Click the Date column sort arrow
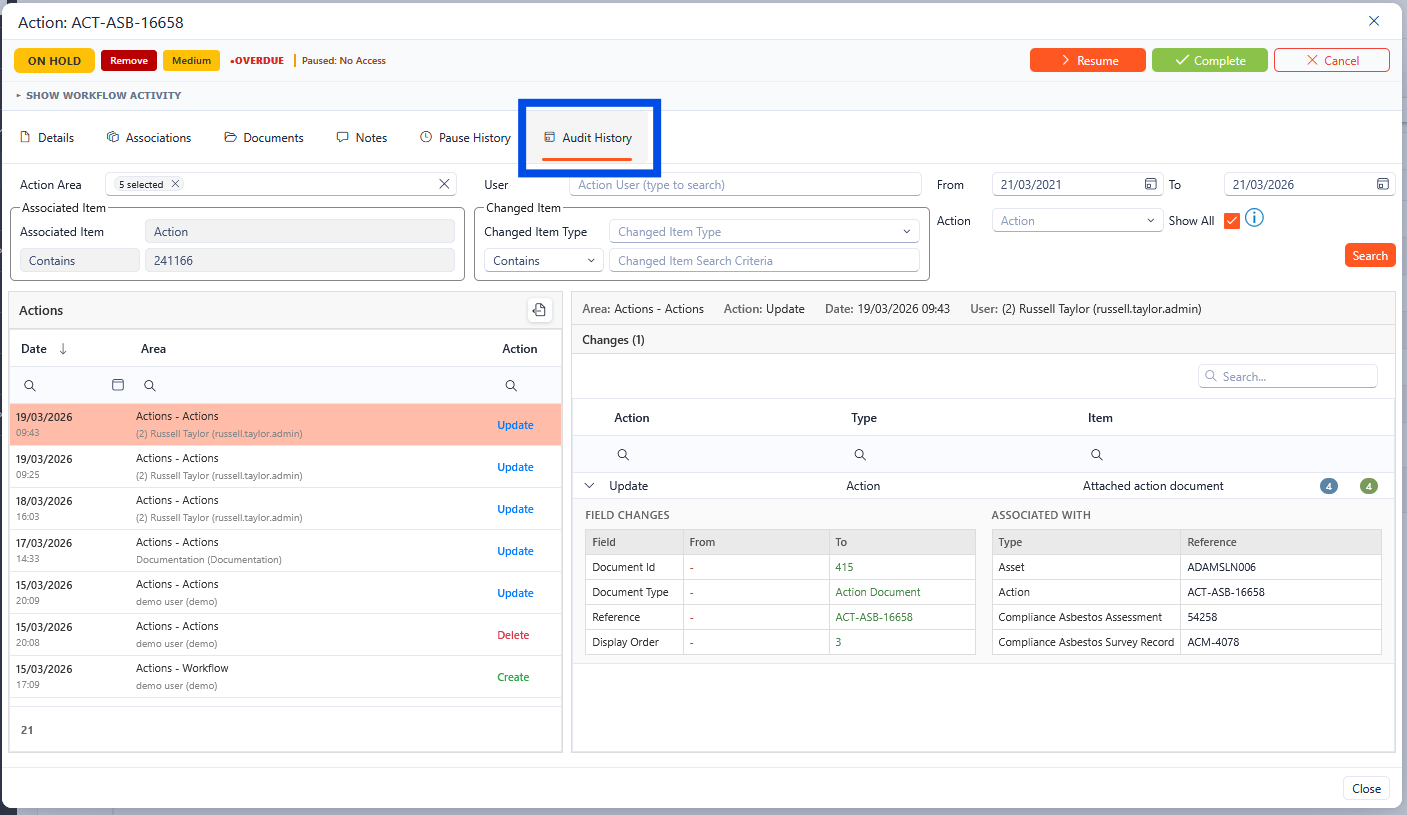The image size is (1407, 815). point(63,349)
